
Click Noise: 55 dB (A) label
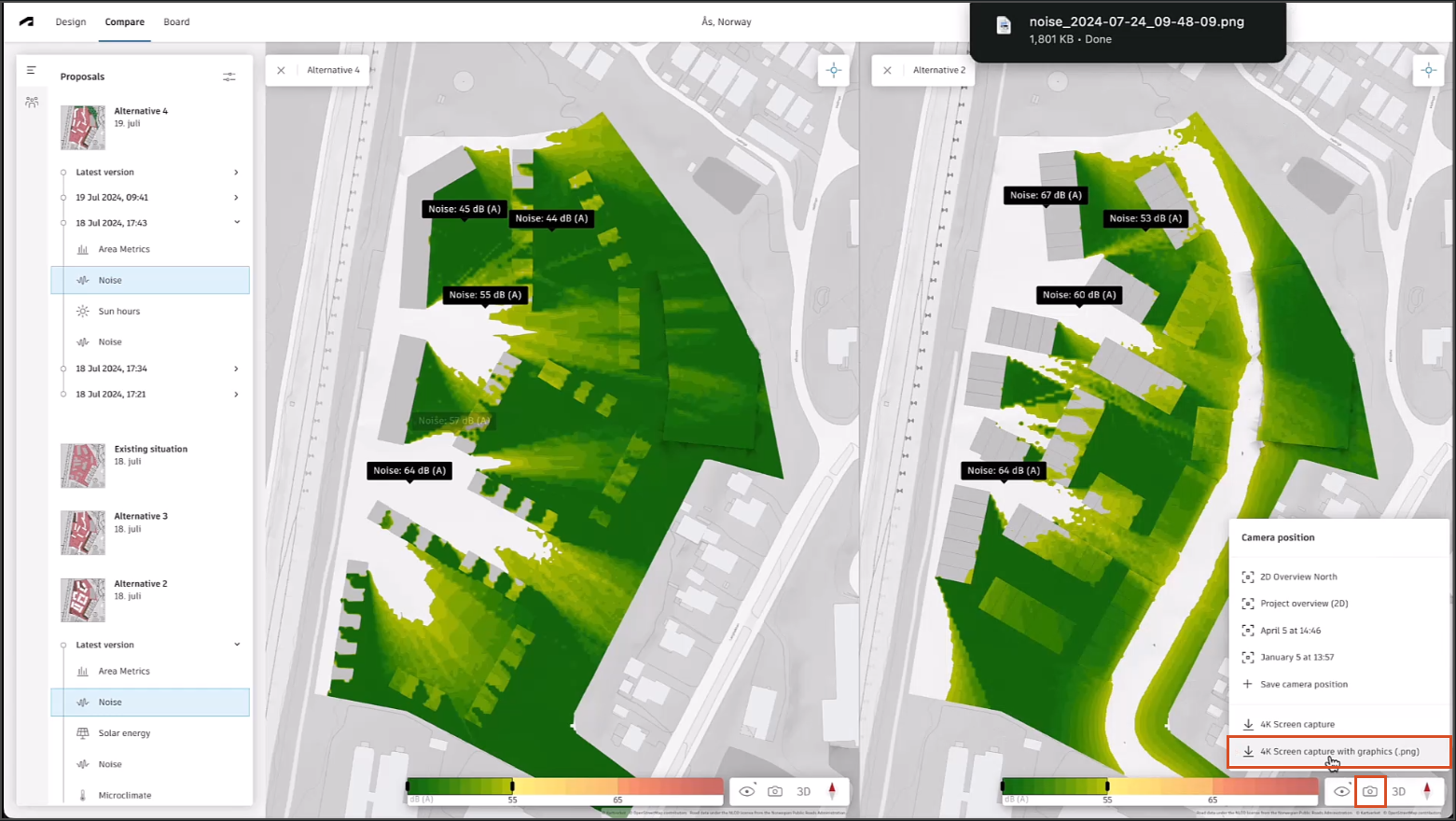485,295
